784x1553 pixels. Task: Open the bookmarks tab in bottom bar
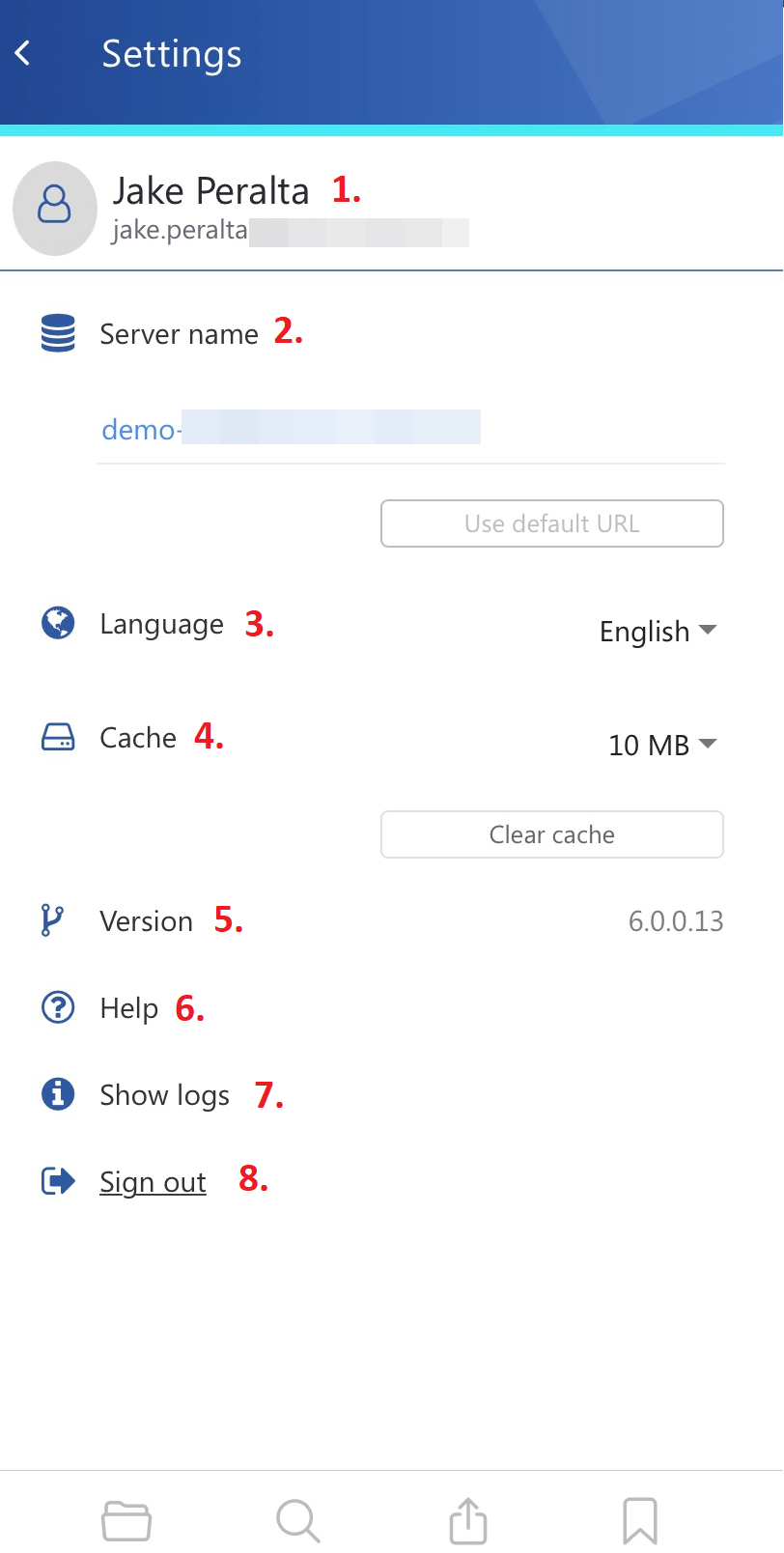pyautogui.click(x=639, y=1521)
